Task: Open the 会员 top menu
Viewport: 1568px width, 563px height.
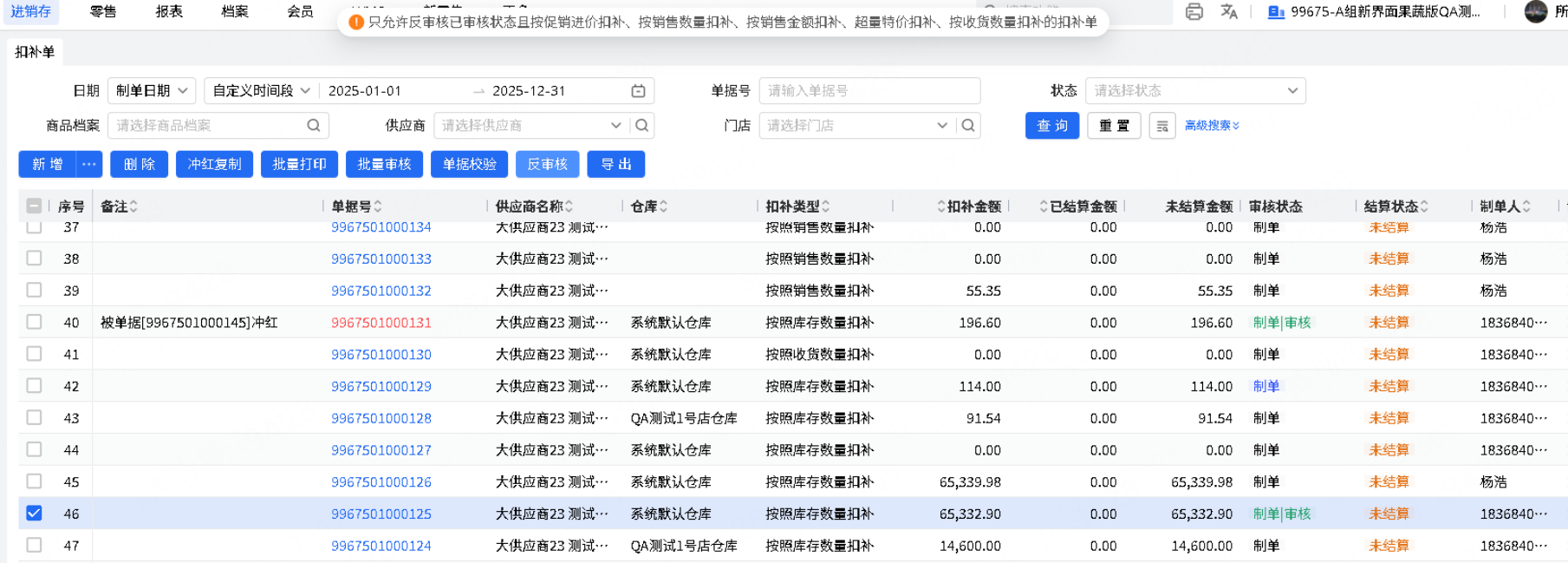Action: click(x=300, y=11)
